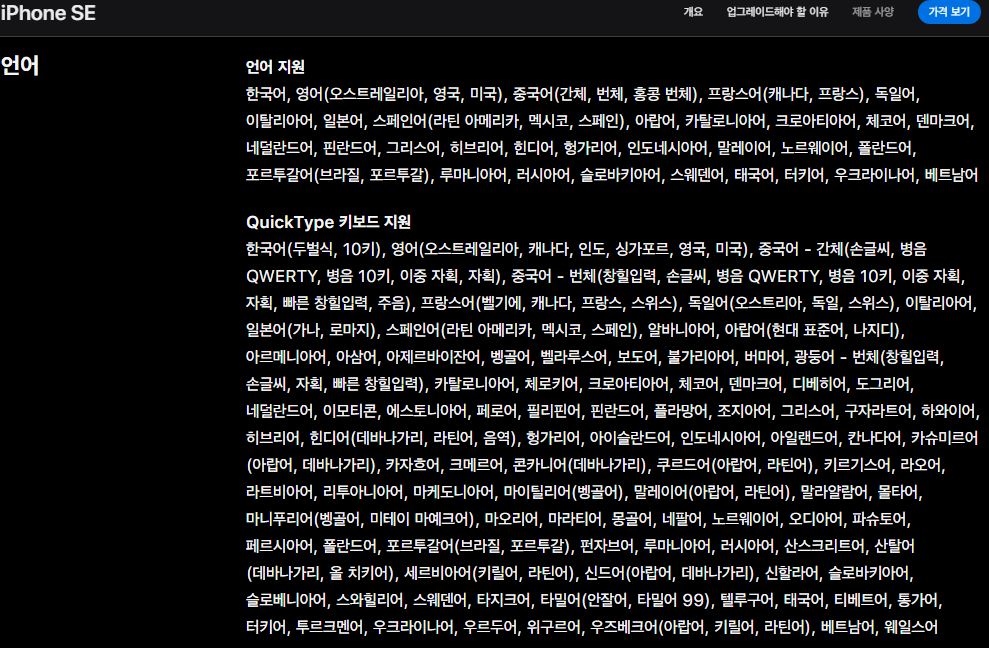
Task: Click the word 카자흐어
Action: coord(413,466)
